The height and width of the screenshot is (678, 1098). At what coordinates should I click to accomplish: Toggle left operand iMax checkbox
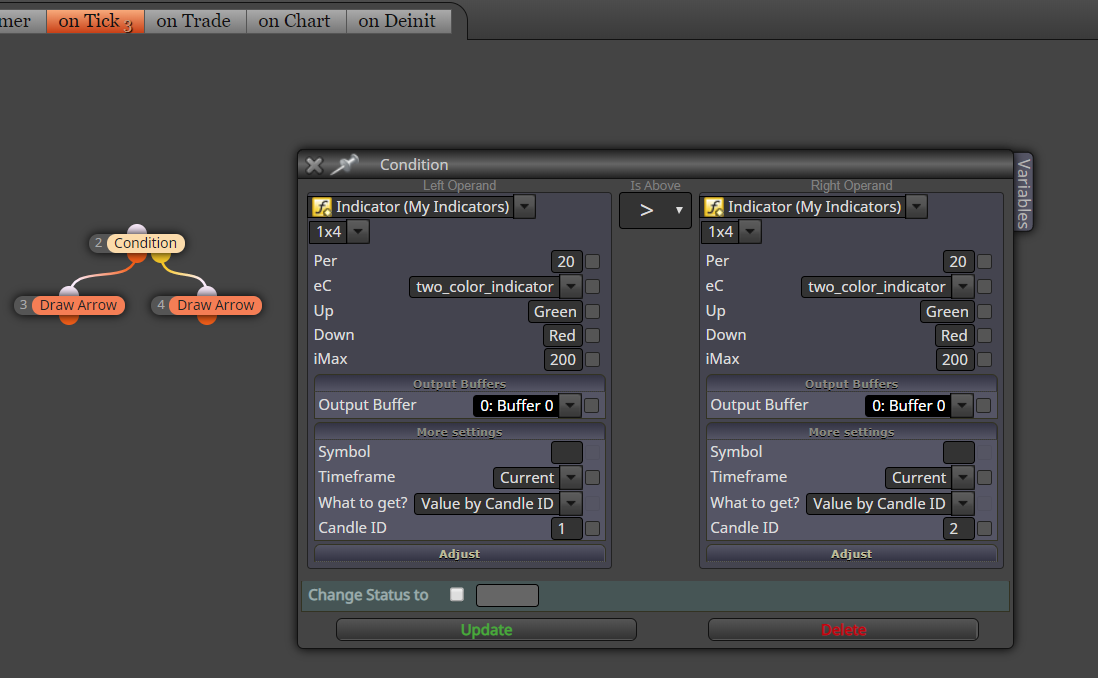click(x=592, y=359)
